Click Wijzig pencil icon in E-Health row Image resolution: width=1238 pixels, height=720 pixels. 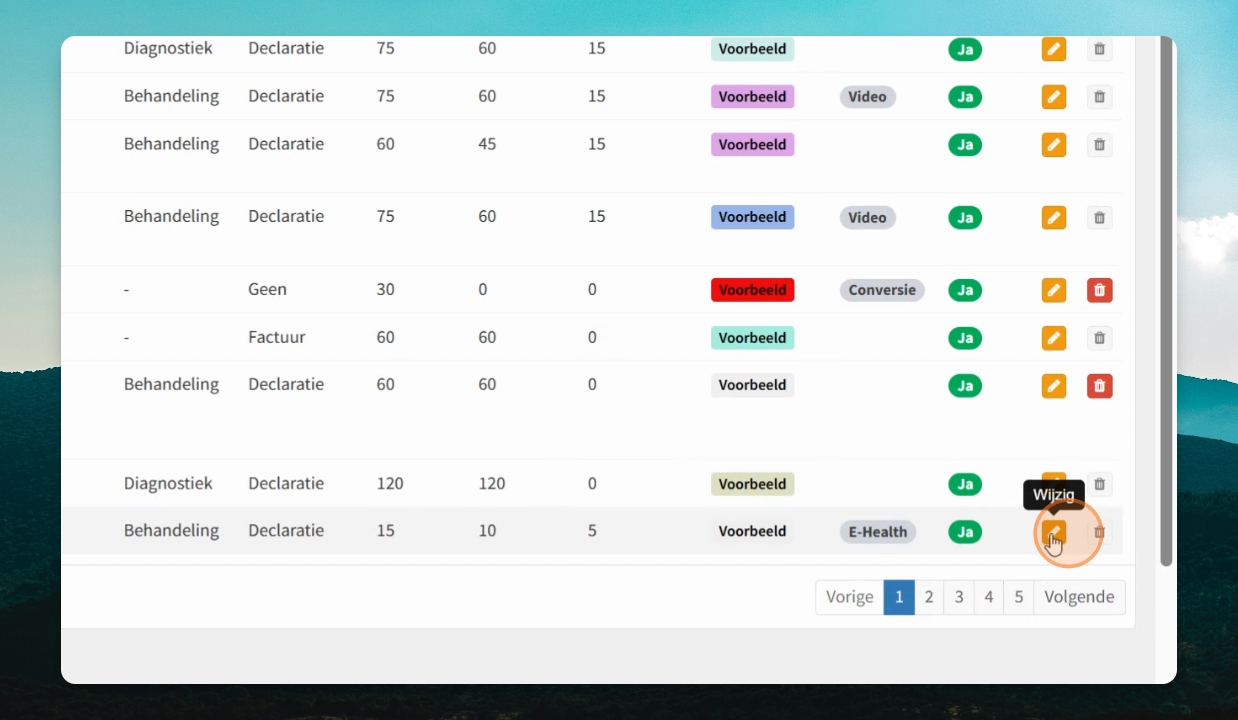pyautogui.click(x=1053, y=532)
